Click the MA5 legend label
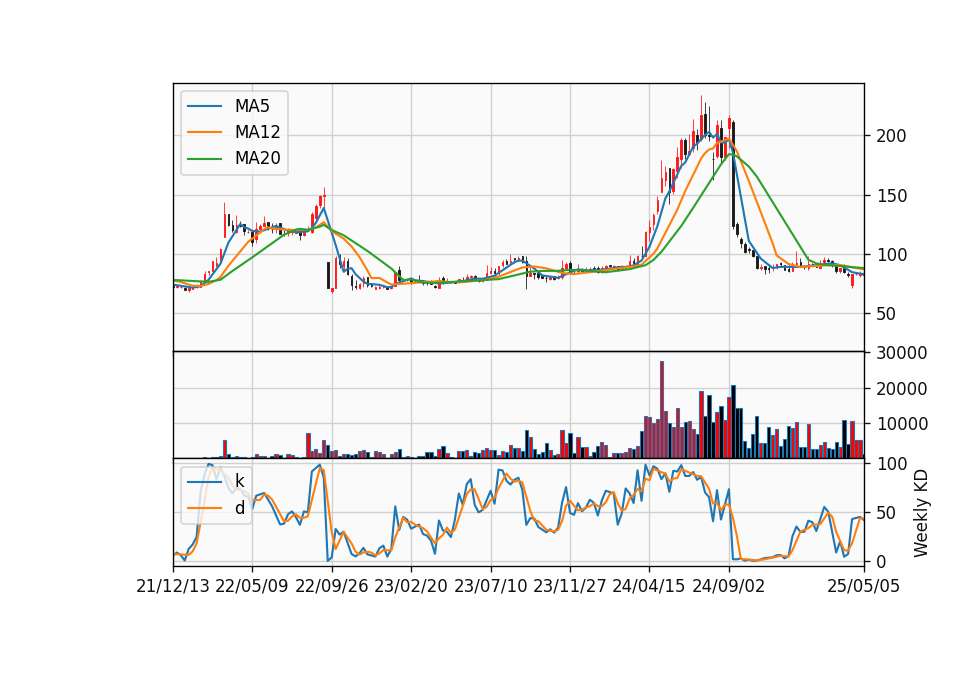 [252, 106]
